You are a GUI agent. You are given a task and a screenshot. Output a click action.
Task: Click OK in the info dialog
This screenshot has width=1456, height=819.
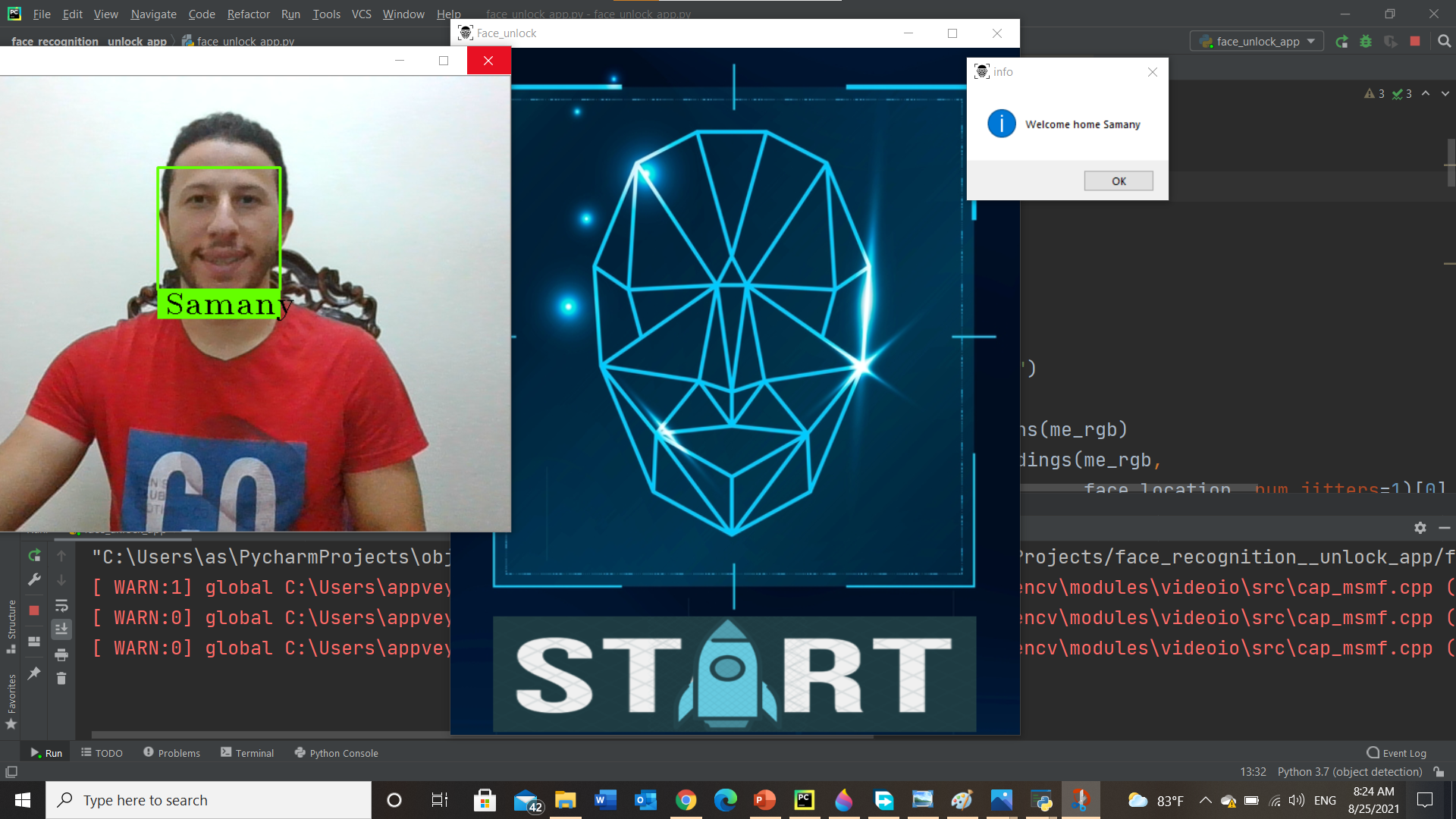1119,180
